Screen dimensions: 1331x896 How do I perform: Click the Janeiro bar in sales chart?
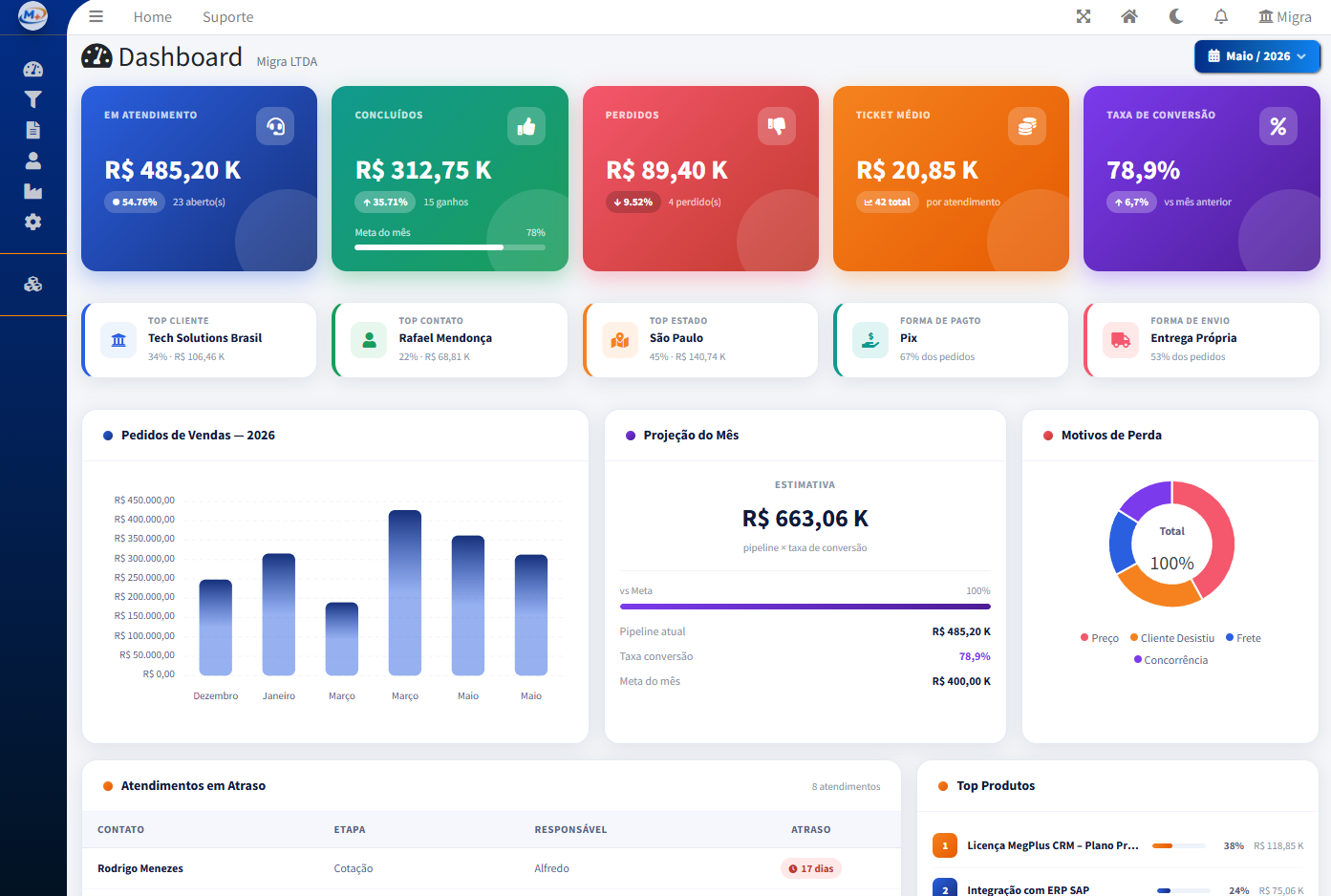(x=279, y=614)
